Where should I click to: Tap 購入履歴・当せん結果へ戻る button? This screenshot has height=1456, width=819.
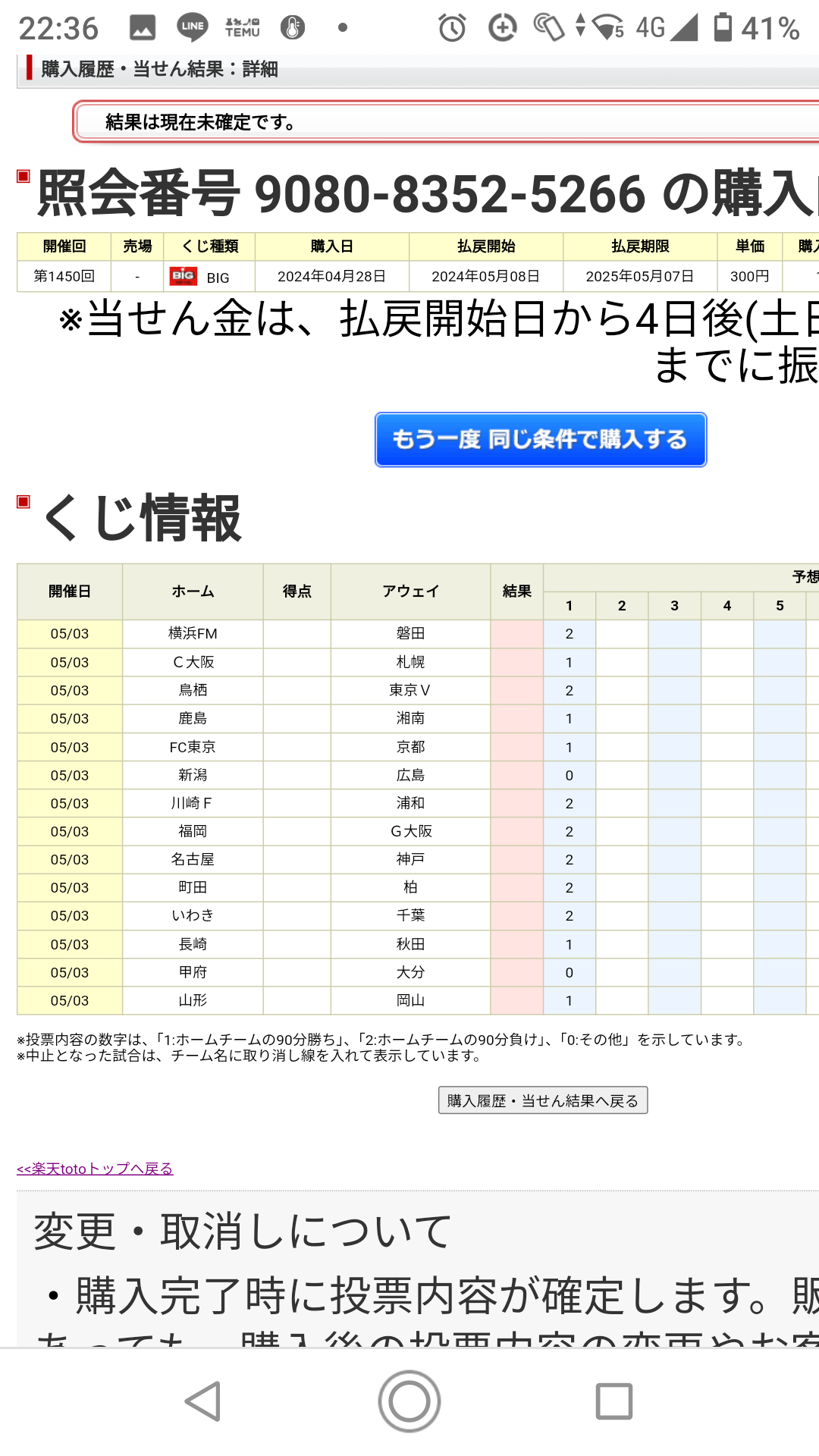(543, 1100)
